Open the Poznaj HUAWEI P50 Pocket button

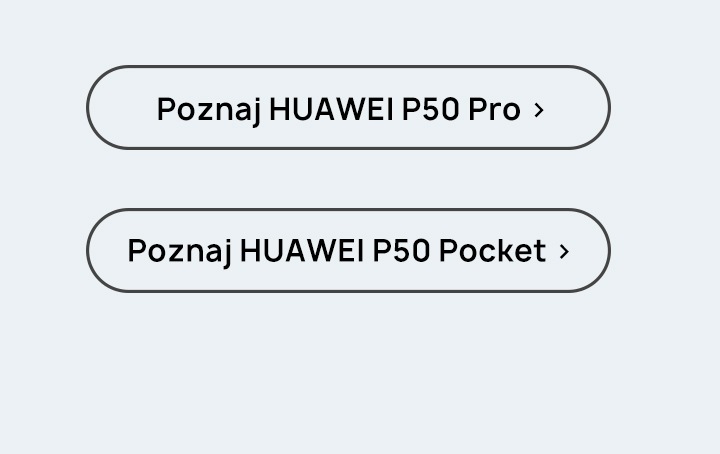(348, 251)
